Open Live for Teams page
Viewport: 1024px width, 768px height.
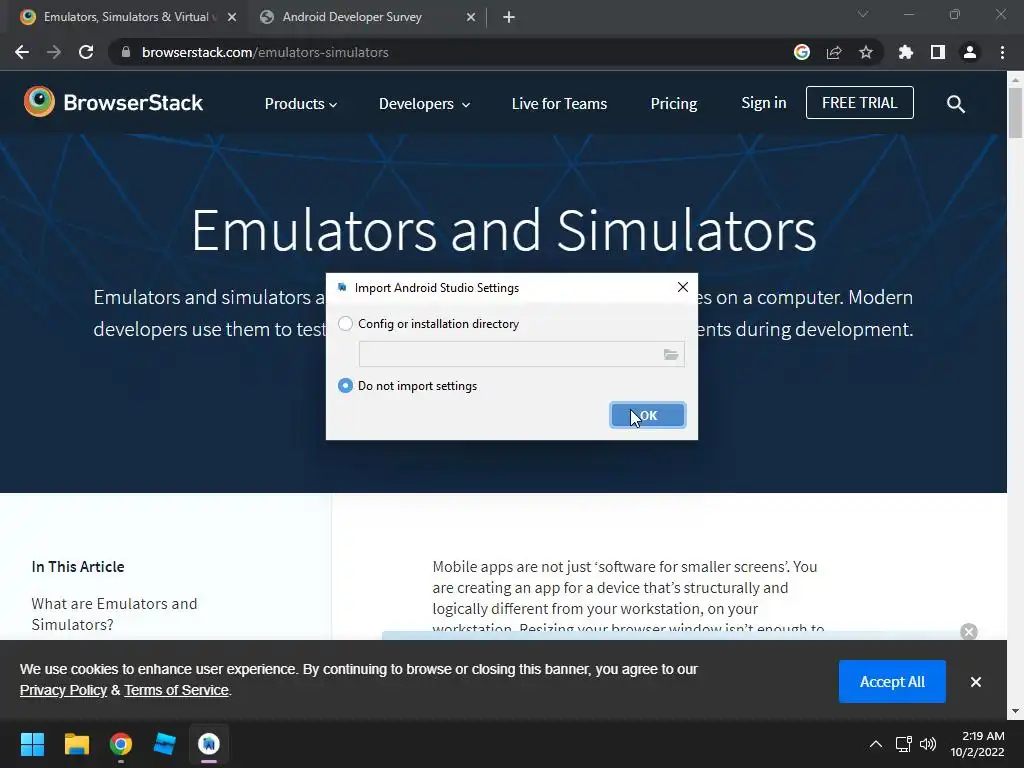(560, 104)
